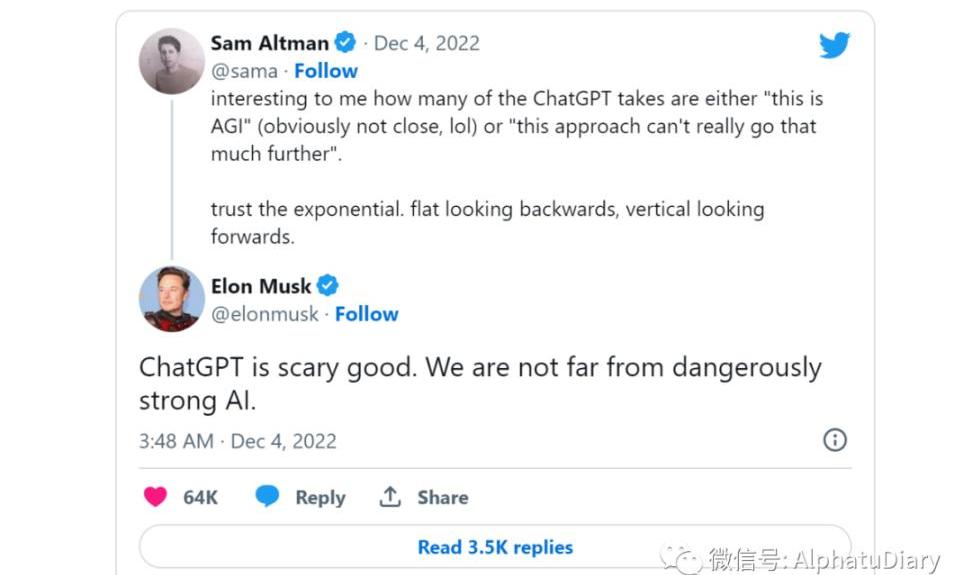Viewport: 972px width, 575px height.
Task: Click the blue reply bubble icon
Action: point(267,497)
